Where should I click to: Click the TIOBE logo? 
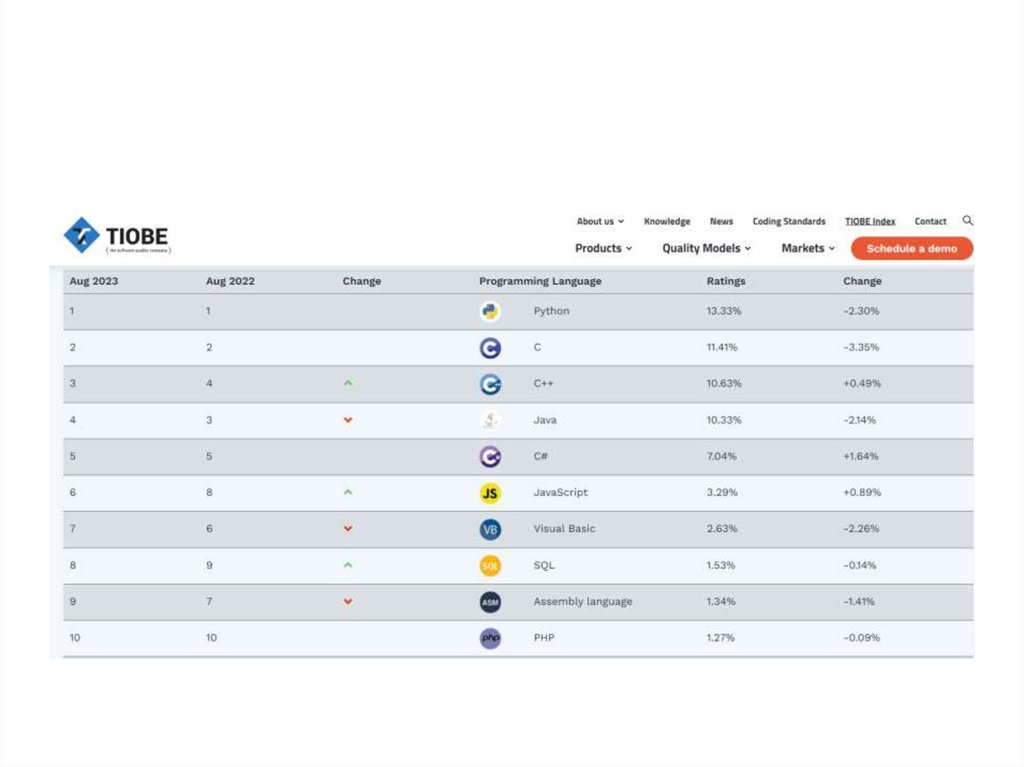[x=117, y=235]
